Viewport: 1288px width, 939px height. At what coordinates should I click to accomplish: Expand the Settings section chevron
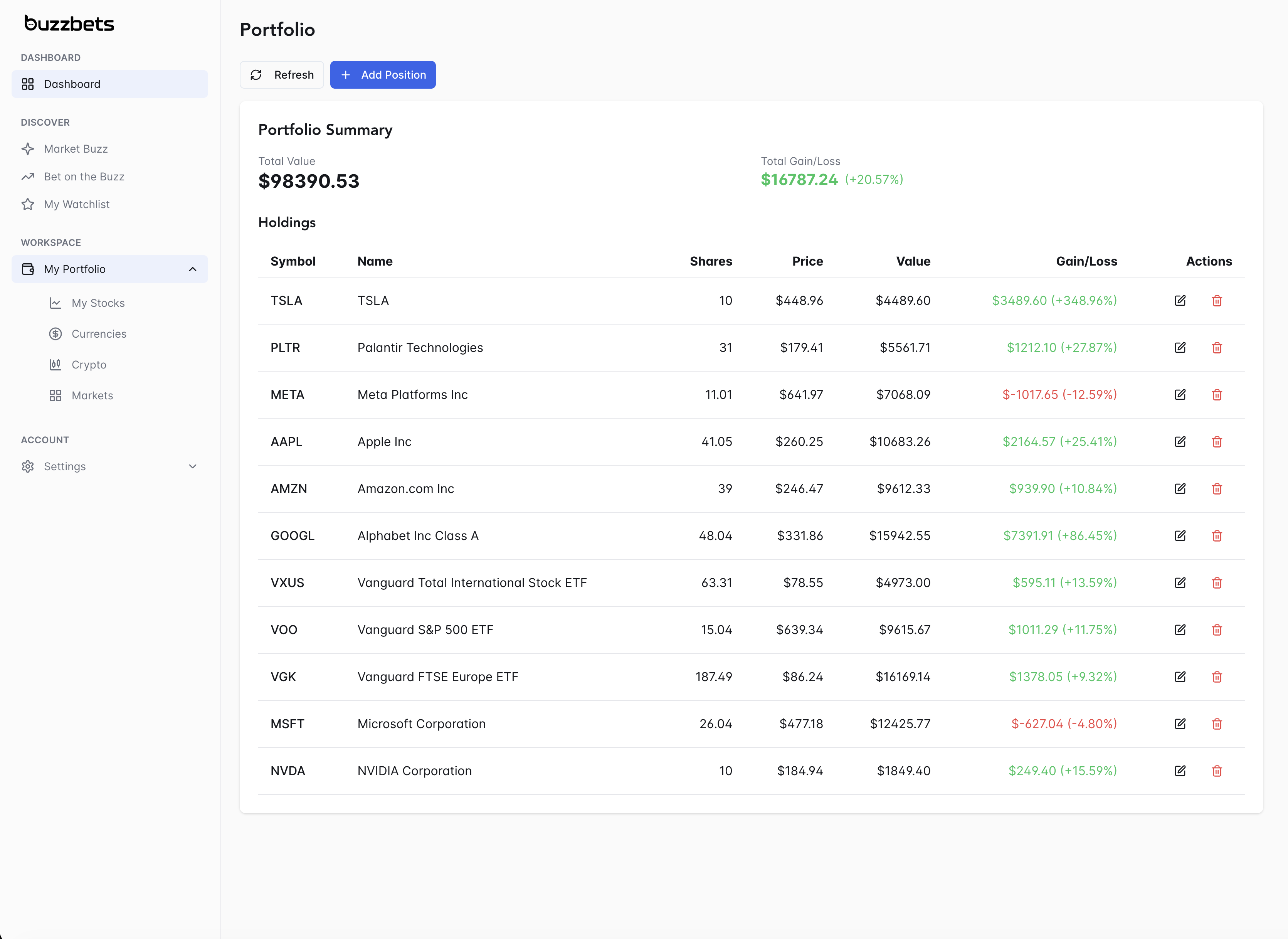(193, 466)
